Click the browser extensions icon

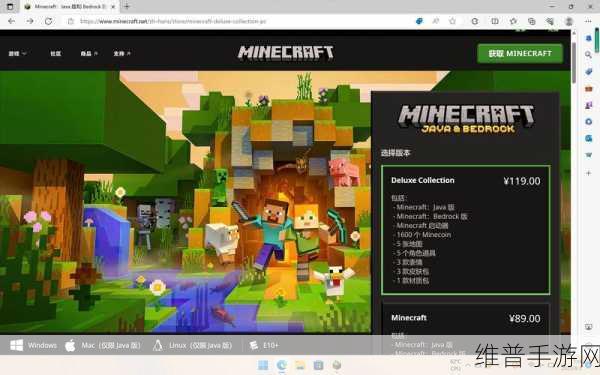(475, 21)
